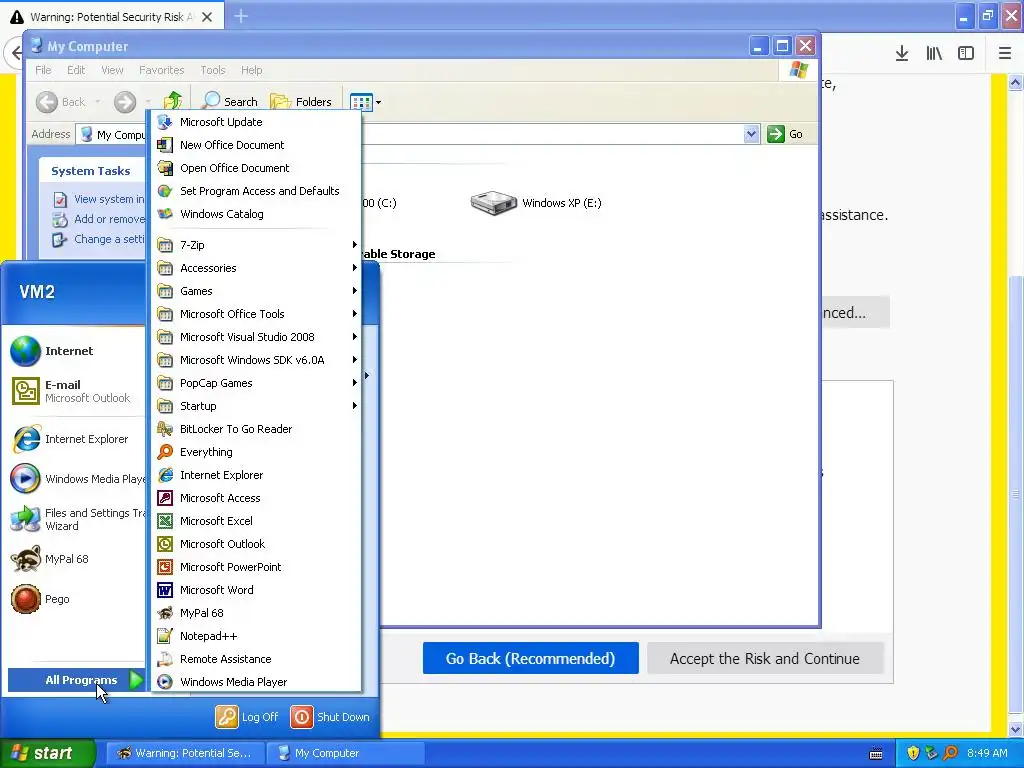Viewport: 1024px width, 768px height.
Task: Click the Windows XP (E:) drive
Action: pos(536,203)
